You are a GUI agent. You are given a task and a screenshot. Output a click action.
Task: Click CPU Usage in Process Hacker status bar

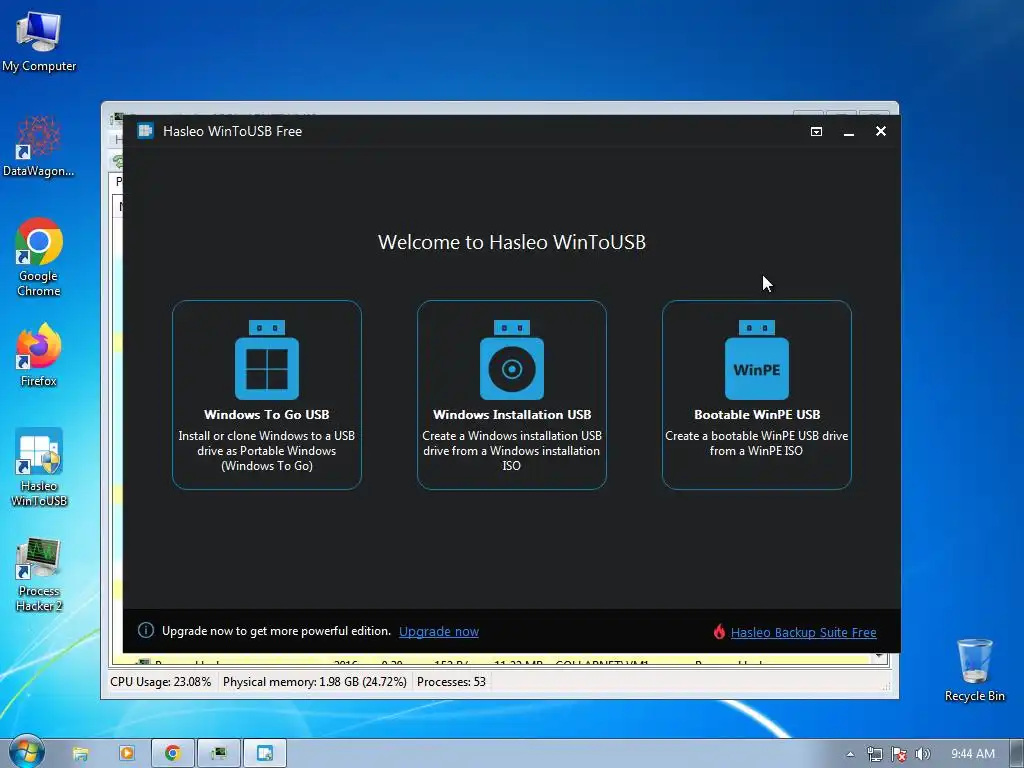pyautogui.click(x=161, y=682)
